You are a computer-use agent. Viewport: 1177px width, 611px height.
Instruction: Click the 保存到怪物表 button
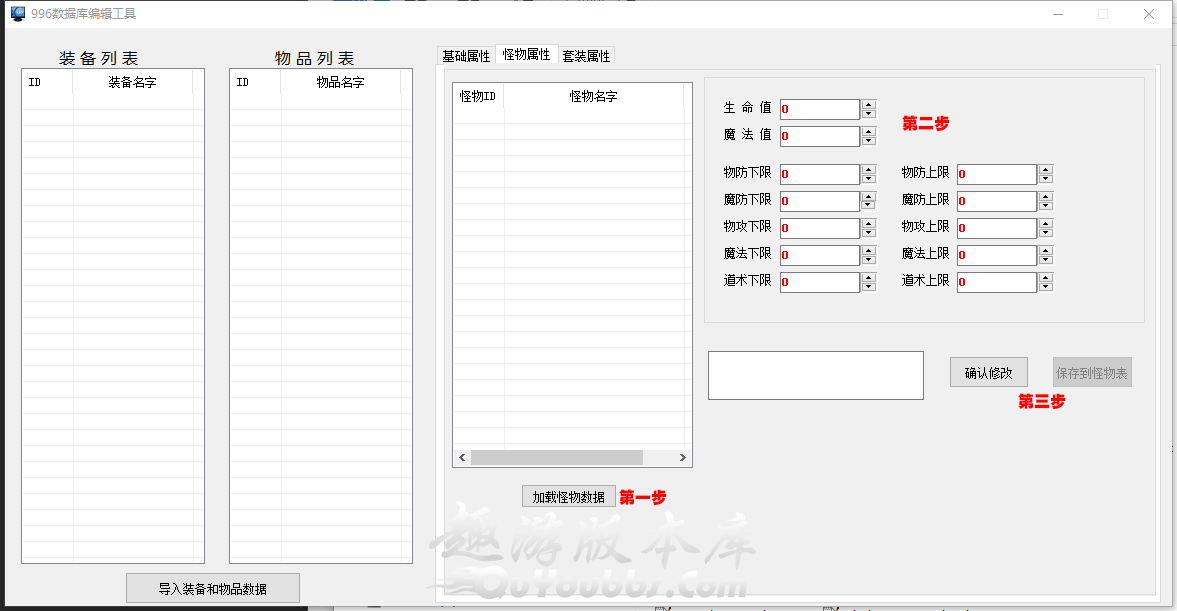coord(1091,373)
